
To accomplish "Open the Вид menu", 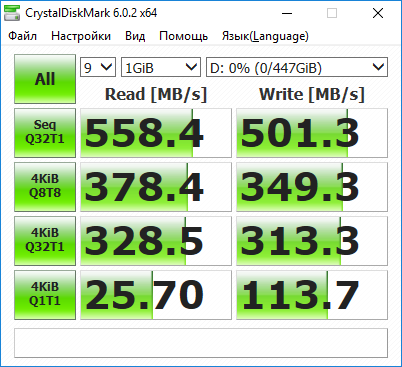I will 135,36.
